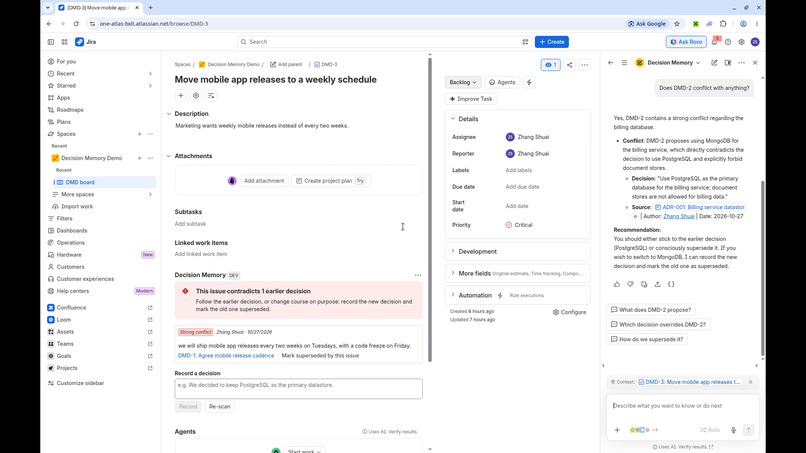806x453 pixels.
Task: Start a new chat edit icon
Action: [x=714, y=63]
